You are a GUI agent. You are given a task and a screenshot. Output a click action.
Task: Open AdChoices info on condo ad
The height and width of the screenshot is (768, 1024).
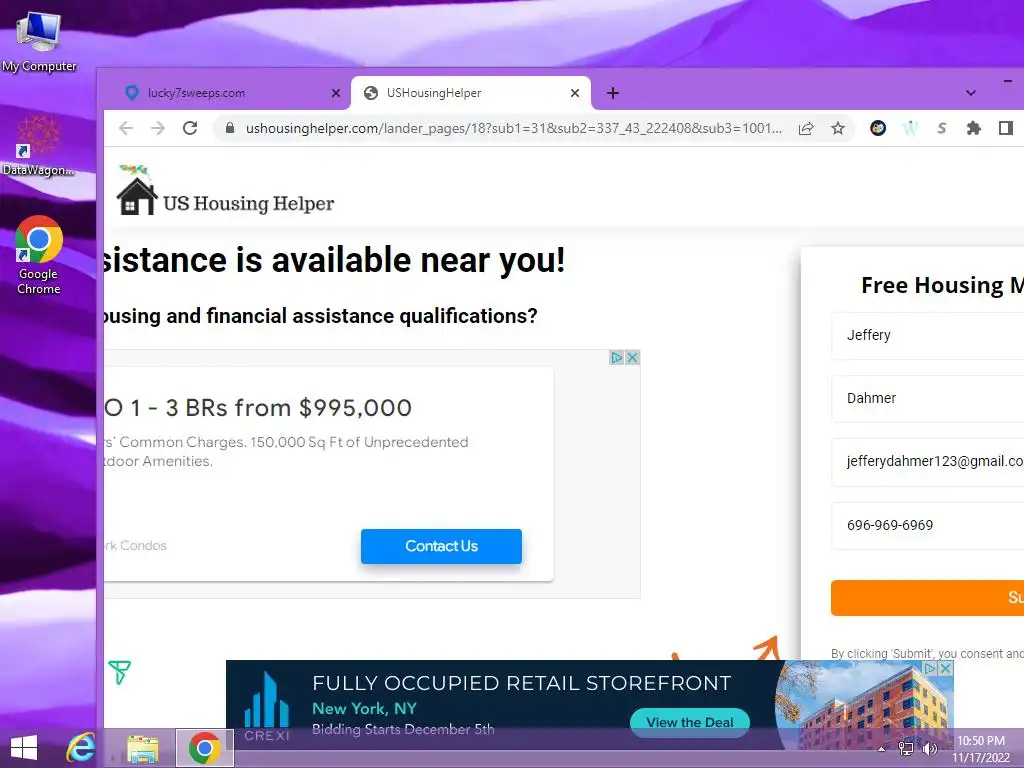(616, 357)
